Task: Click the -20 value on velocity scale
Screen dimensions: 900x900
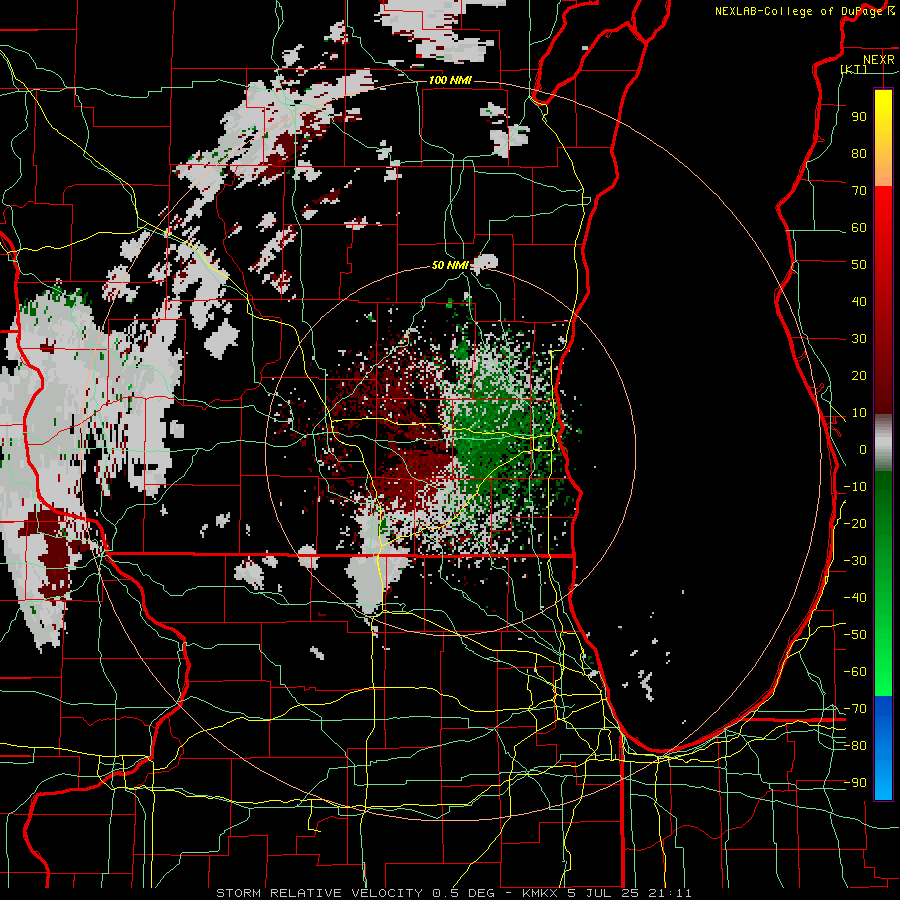Action: [855, 523]
